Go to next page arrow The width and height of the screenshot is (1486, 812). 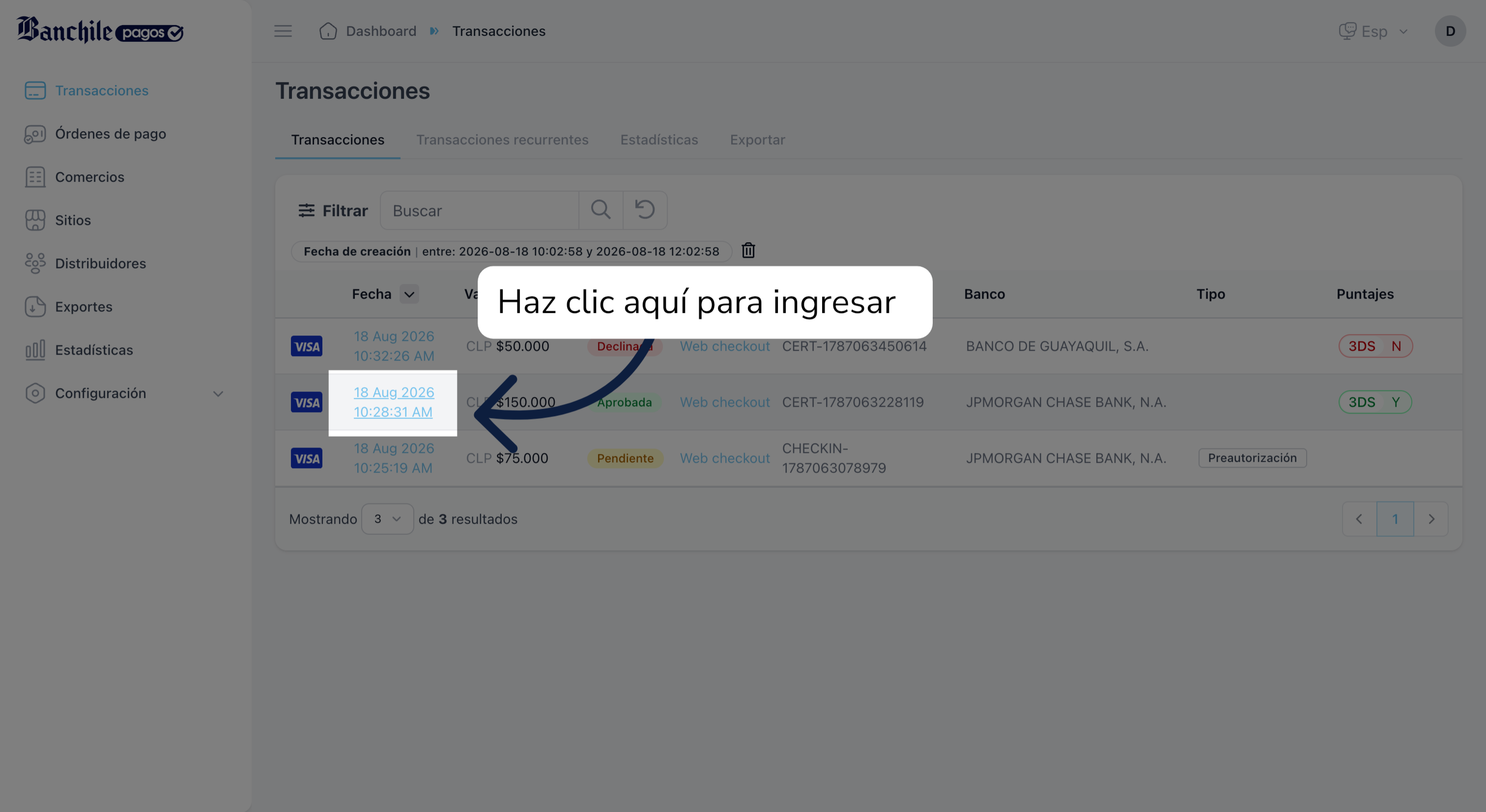(x=1431, y=519)
